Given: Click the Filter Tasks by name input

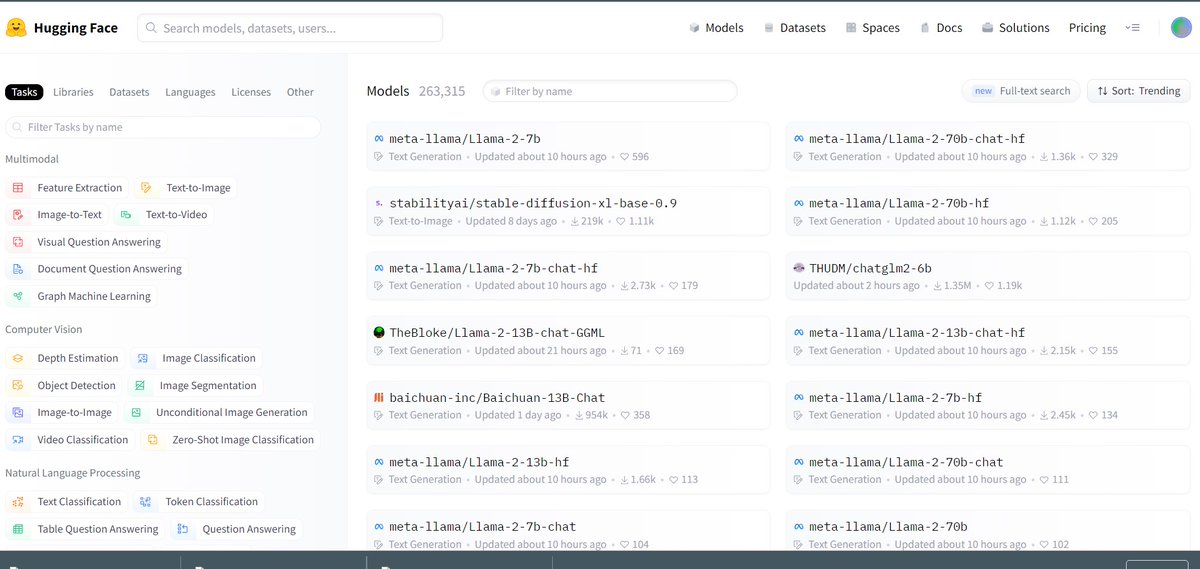Looking at the screenshot, I should [163, 127].
